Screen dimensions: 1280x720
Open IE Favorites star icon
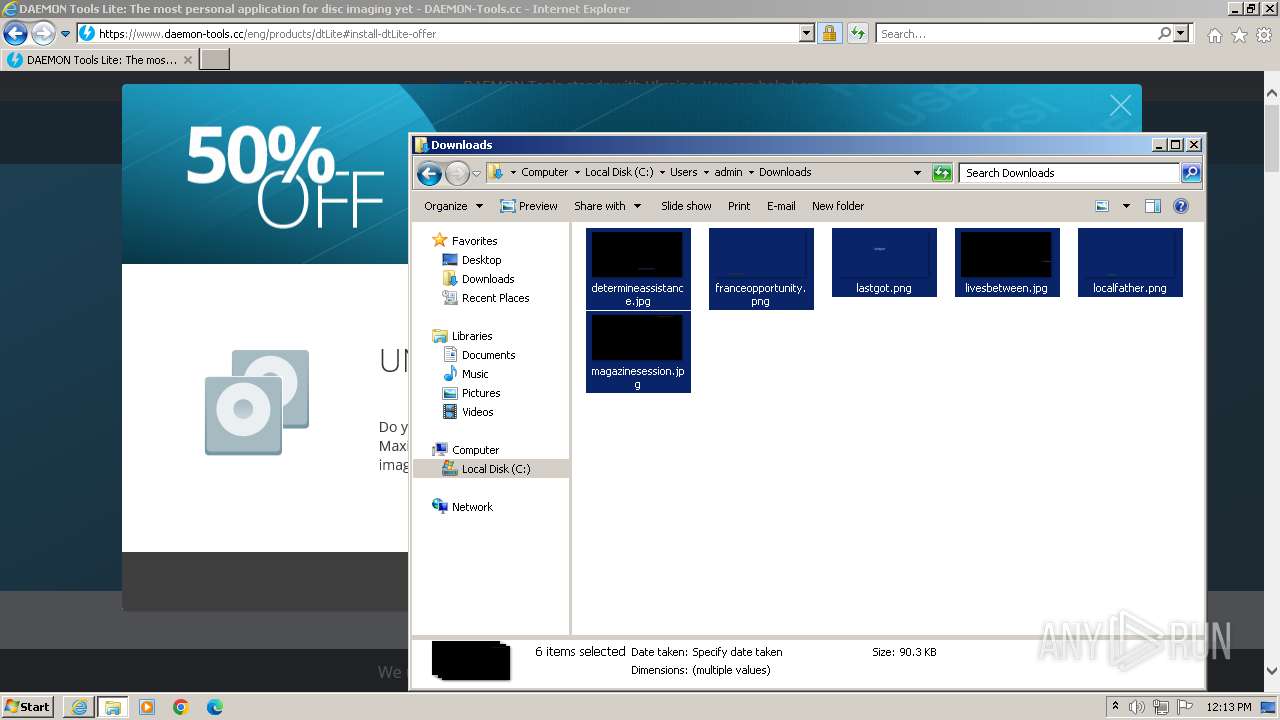[1239, 35]
